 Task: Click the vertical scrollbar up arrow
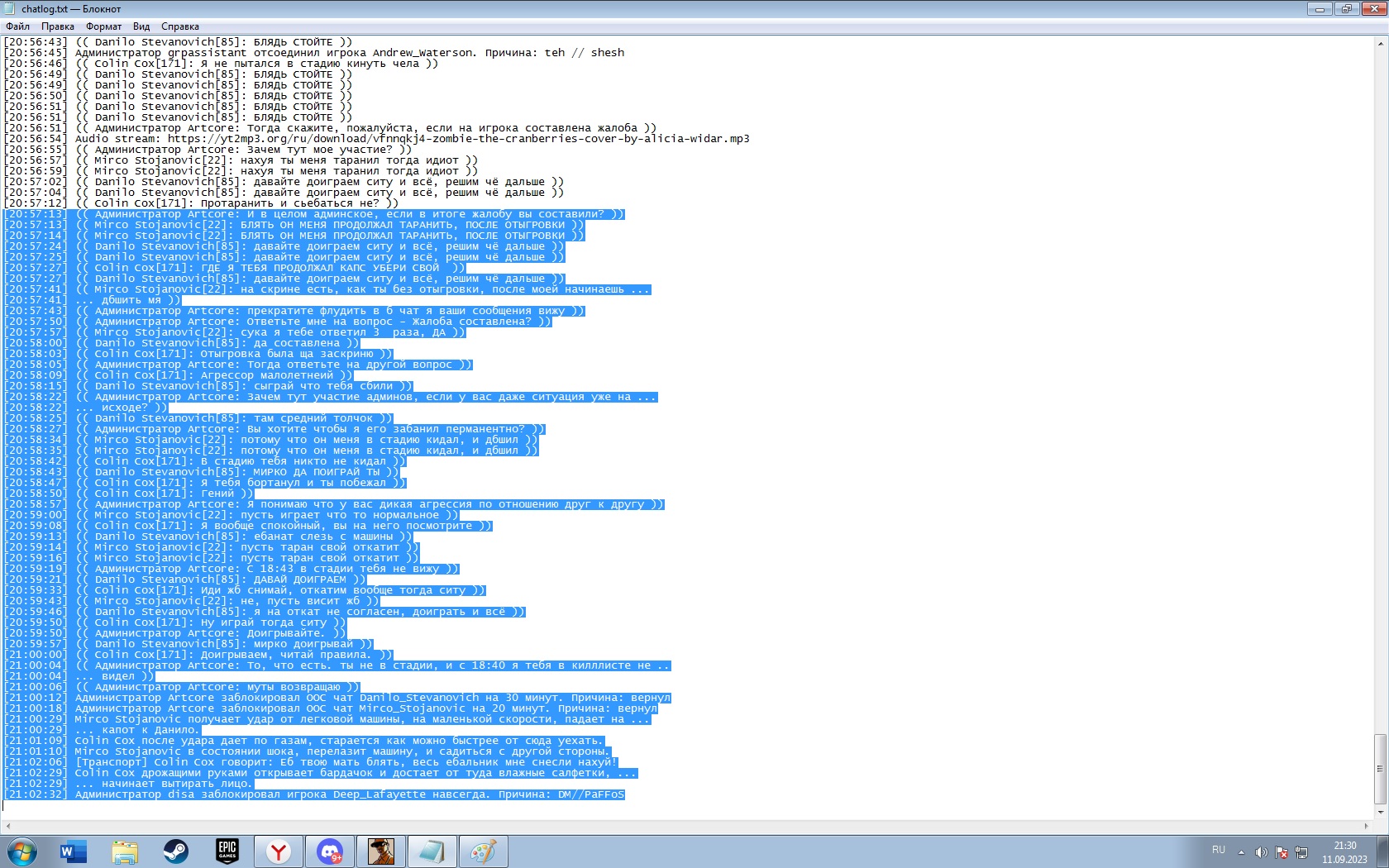point(1380,44)
